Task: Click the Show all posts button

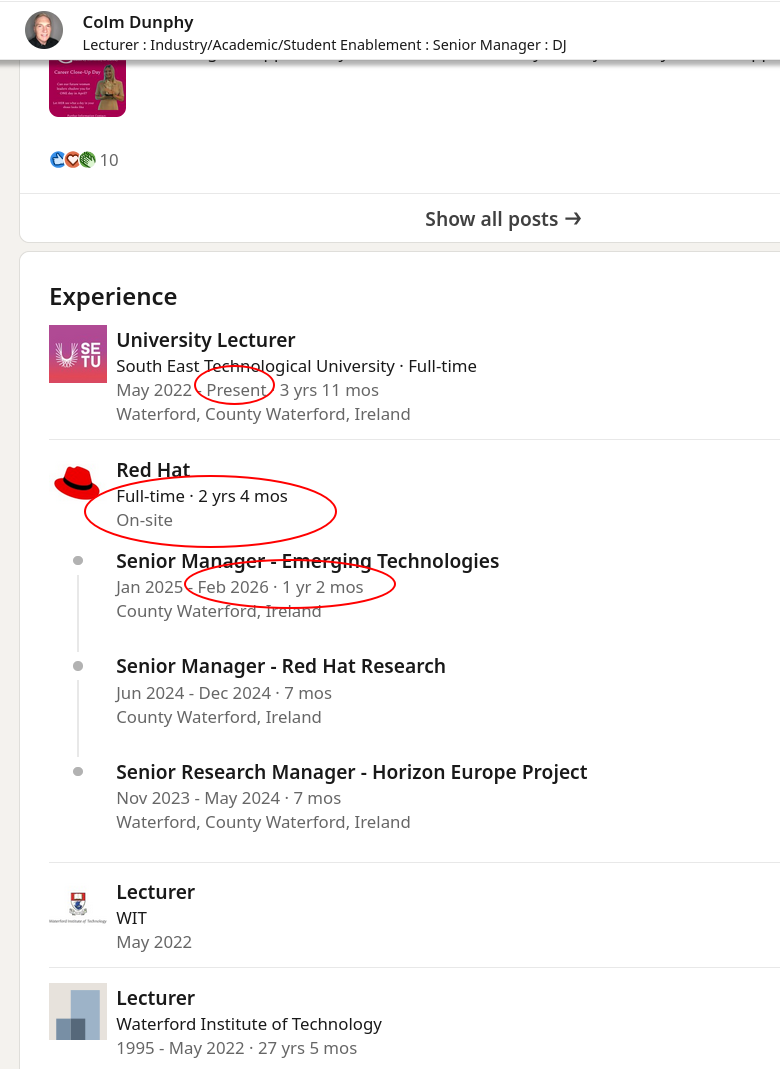Action: pos(502,219)
